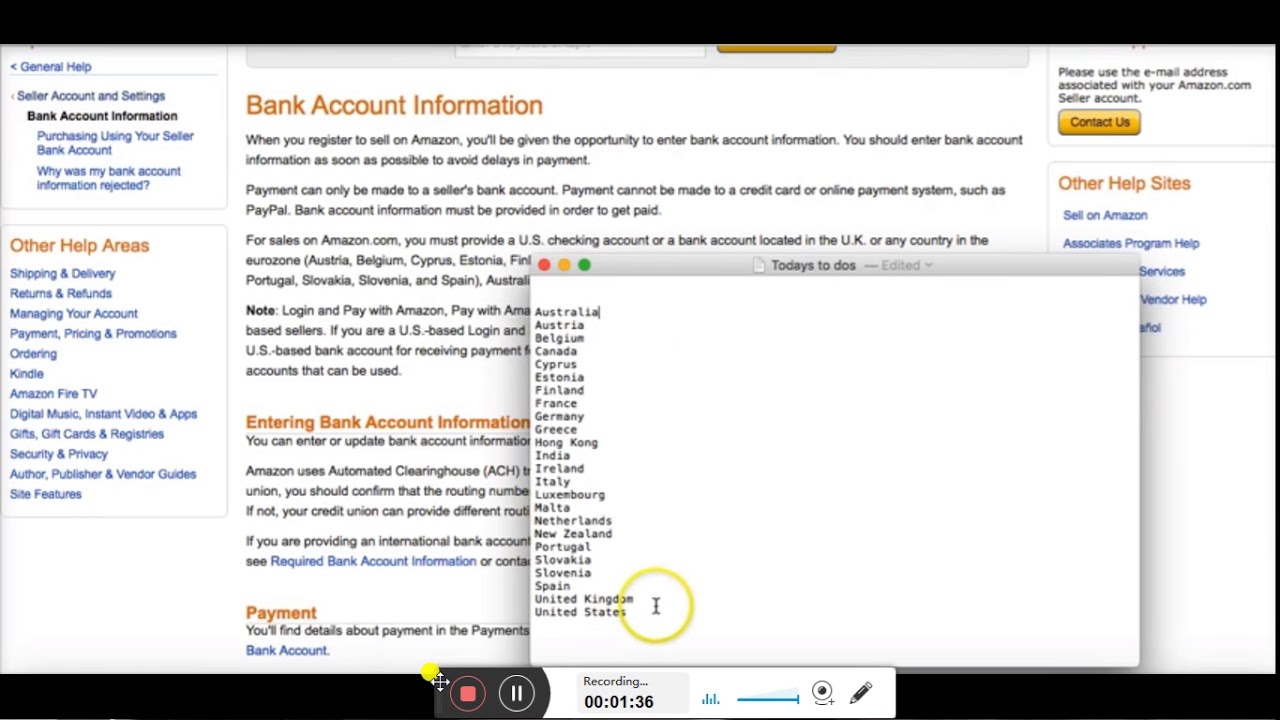This screenshot has width=1280, height=720.
Task: Click Netherlands in the notes list
Action: pos(573,520)
